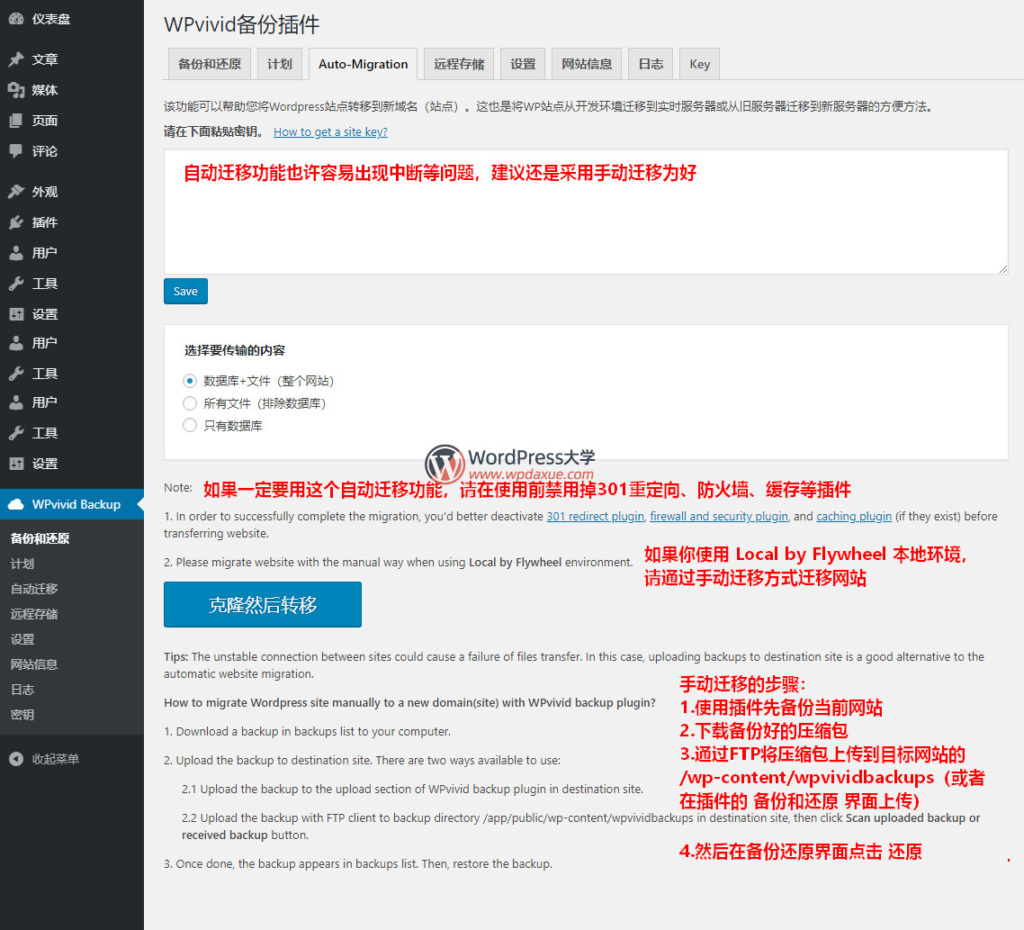The height and width of the screenshot is (930, 1024).
Task: Click the Pages (页面) icon in sidebar
Action: click(x=16, y=121)
